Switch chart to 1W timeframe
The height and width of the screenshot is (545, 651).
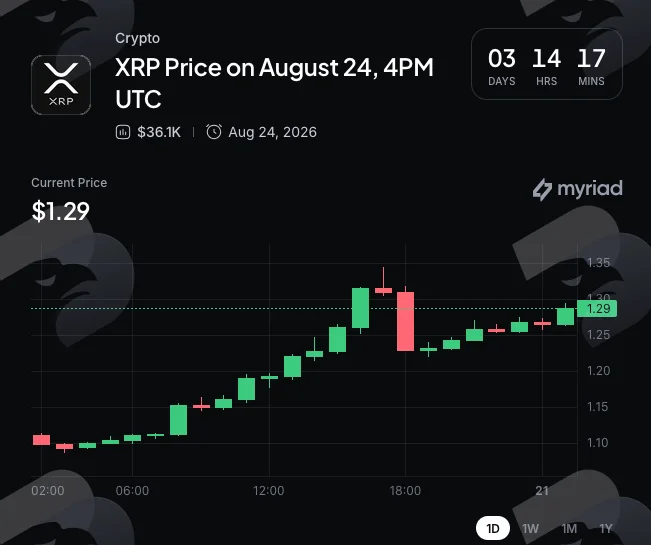coord(530,528)
